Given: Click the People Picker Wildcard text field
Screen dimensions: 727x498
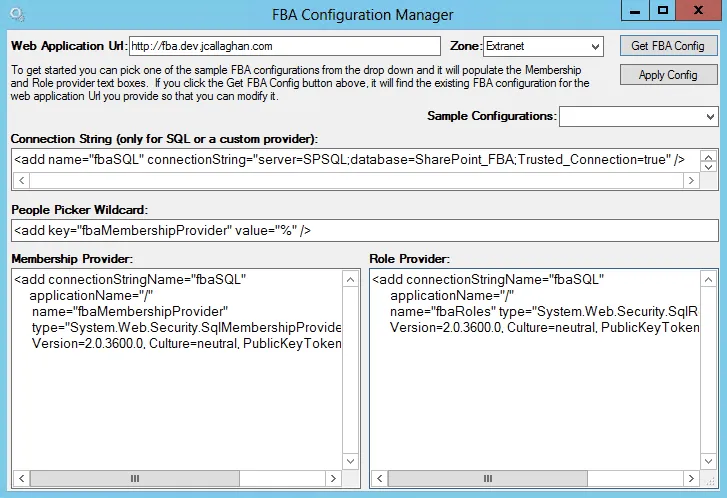Looking at the screenshot, I should point(364,230).
